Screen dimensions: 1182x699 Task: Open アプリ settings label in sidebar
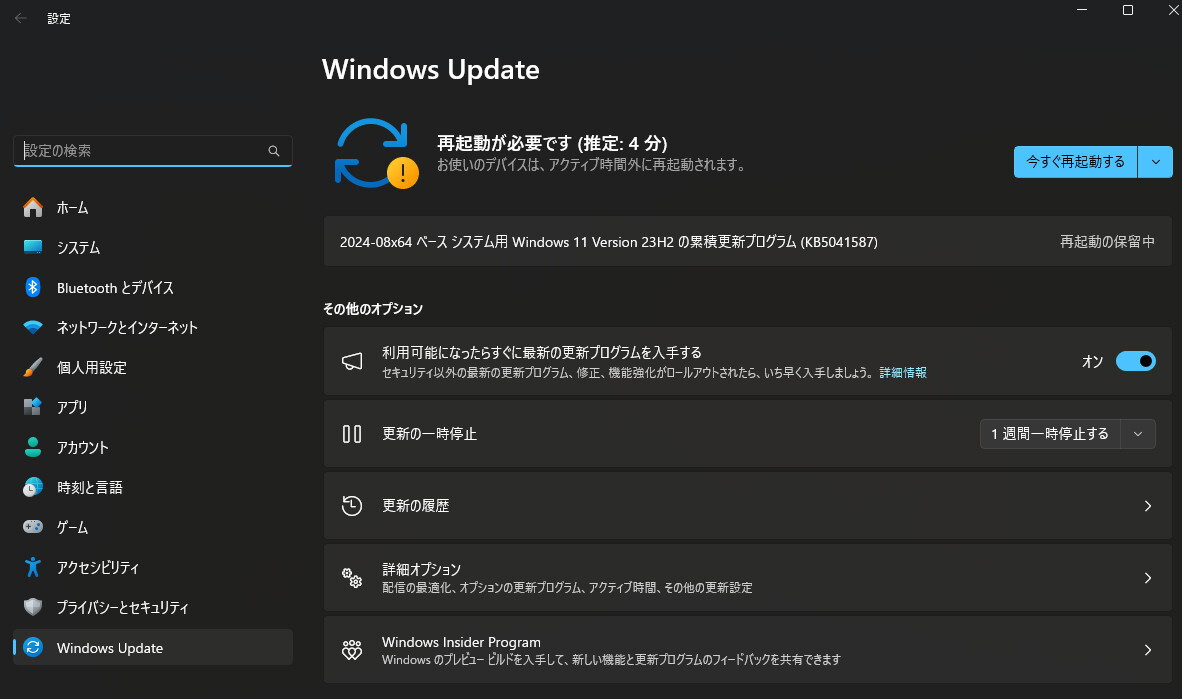[x=72, y=407]
